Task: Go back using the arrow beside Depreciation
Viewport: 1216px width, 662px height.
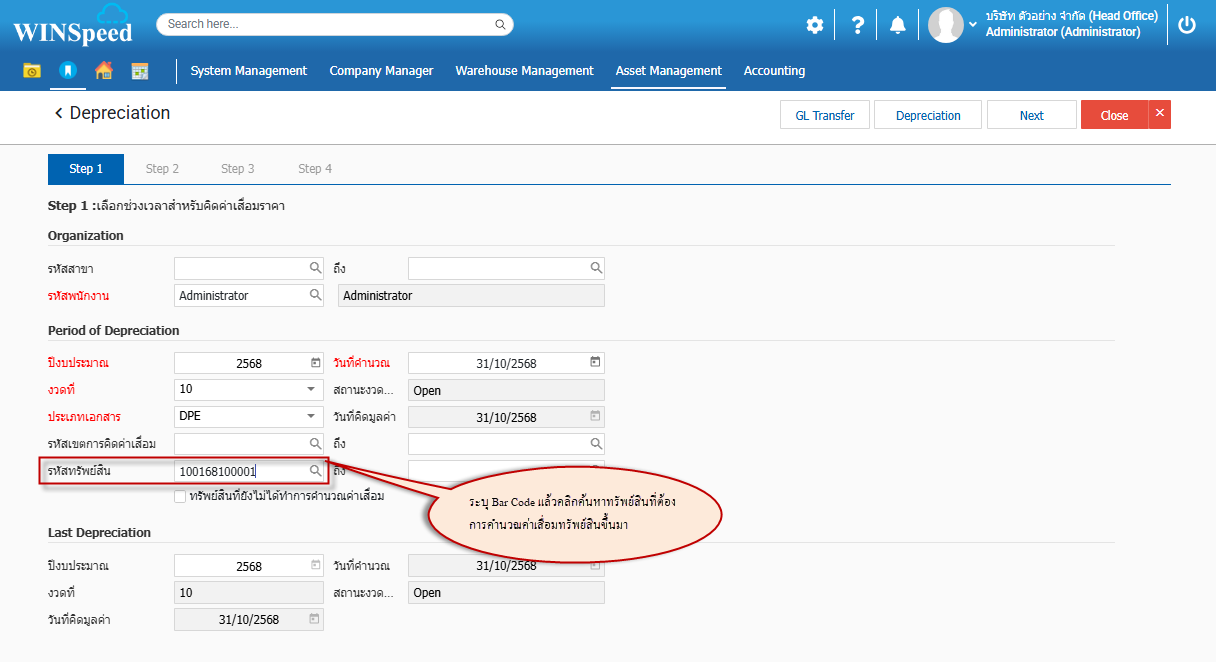Action: pyautogui.click(x=58, y=114)
